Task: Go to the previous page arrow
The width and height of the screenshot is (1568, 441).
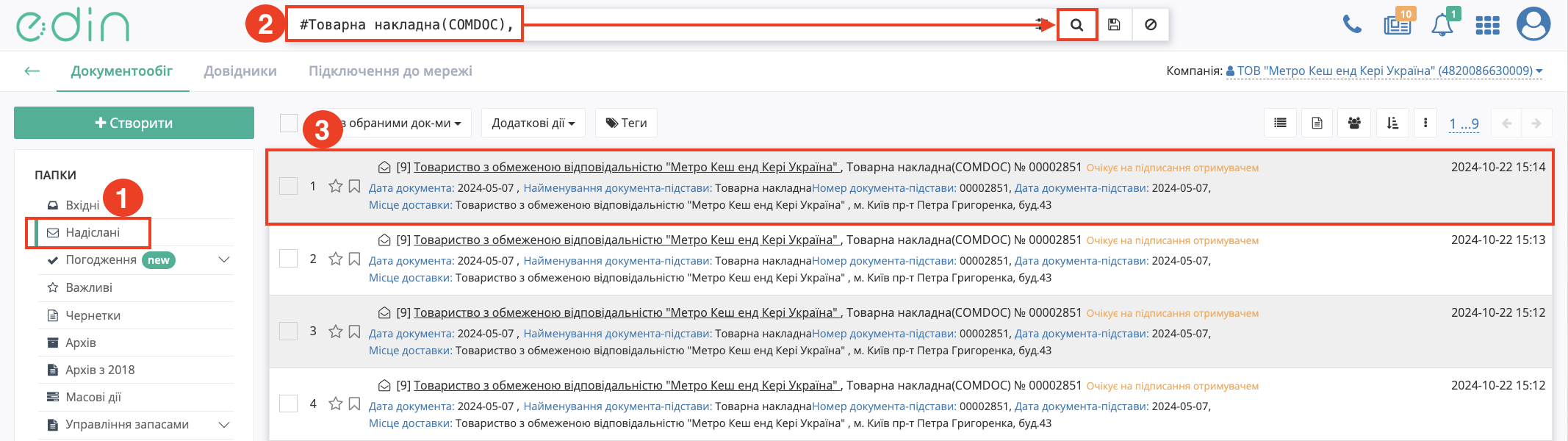Action: pyautogui.click(x=1506, y=123)
